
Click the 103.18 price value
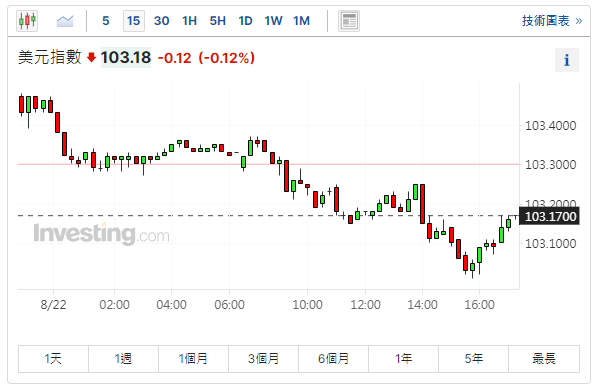click(126, 58)
